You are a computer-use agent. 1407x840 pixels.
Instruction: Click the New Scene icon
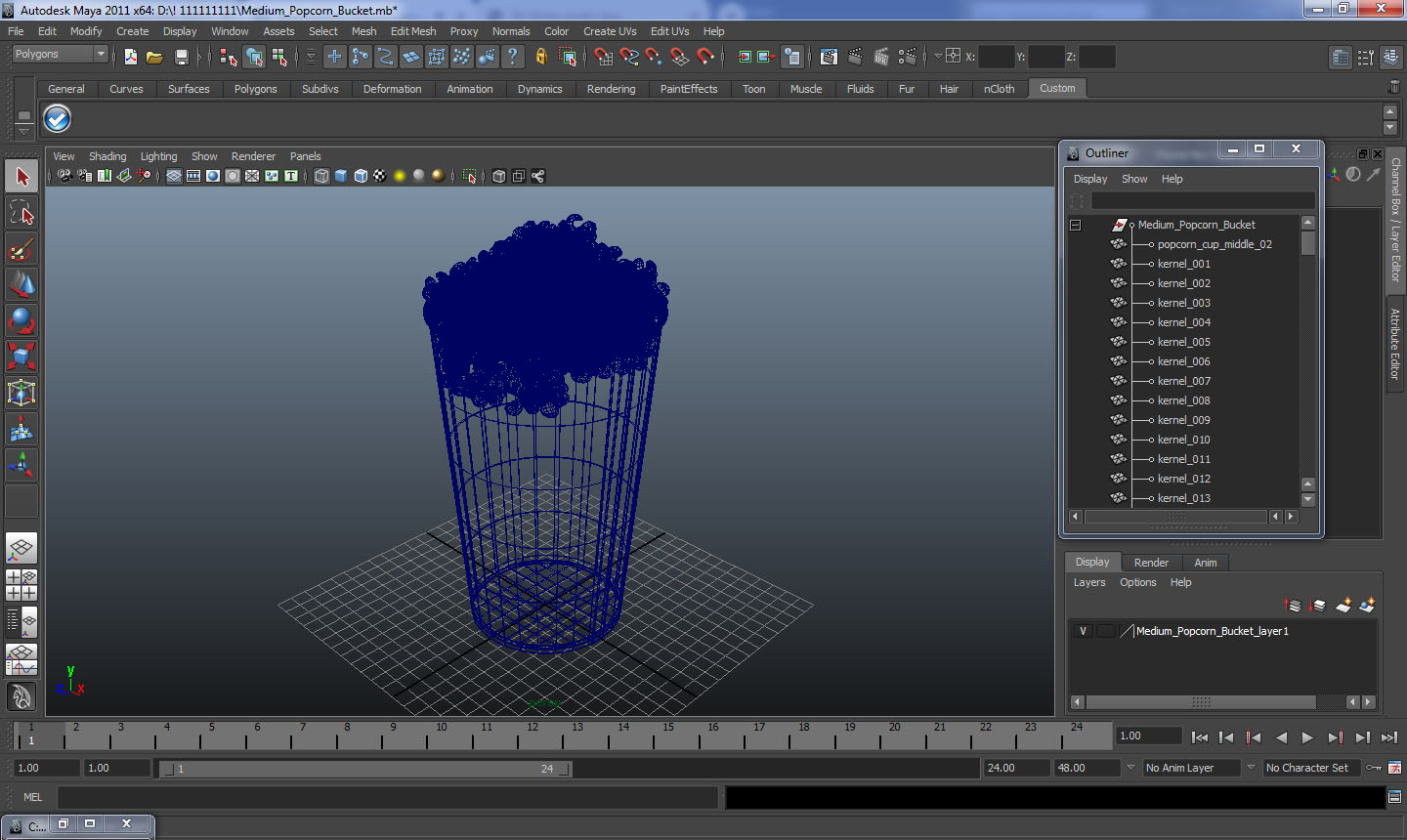click(130, 57)
